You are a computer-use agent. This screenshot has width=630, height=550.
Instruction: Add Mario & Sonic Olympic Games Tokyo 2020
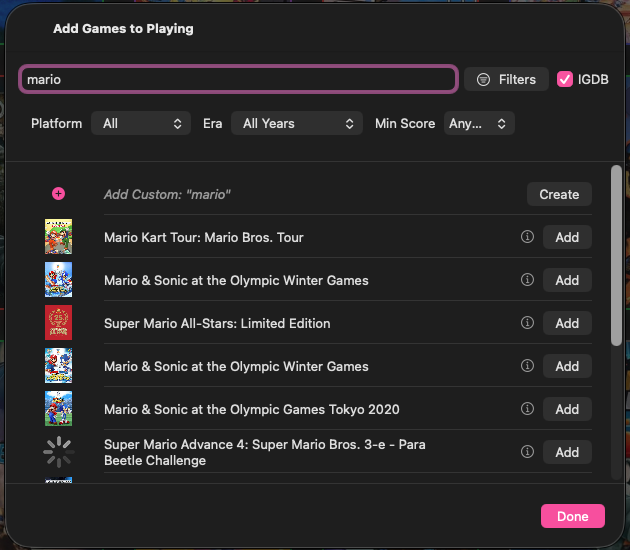tap(567, 409)
